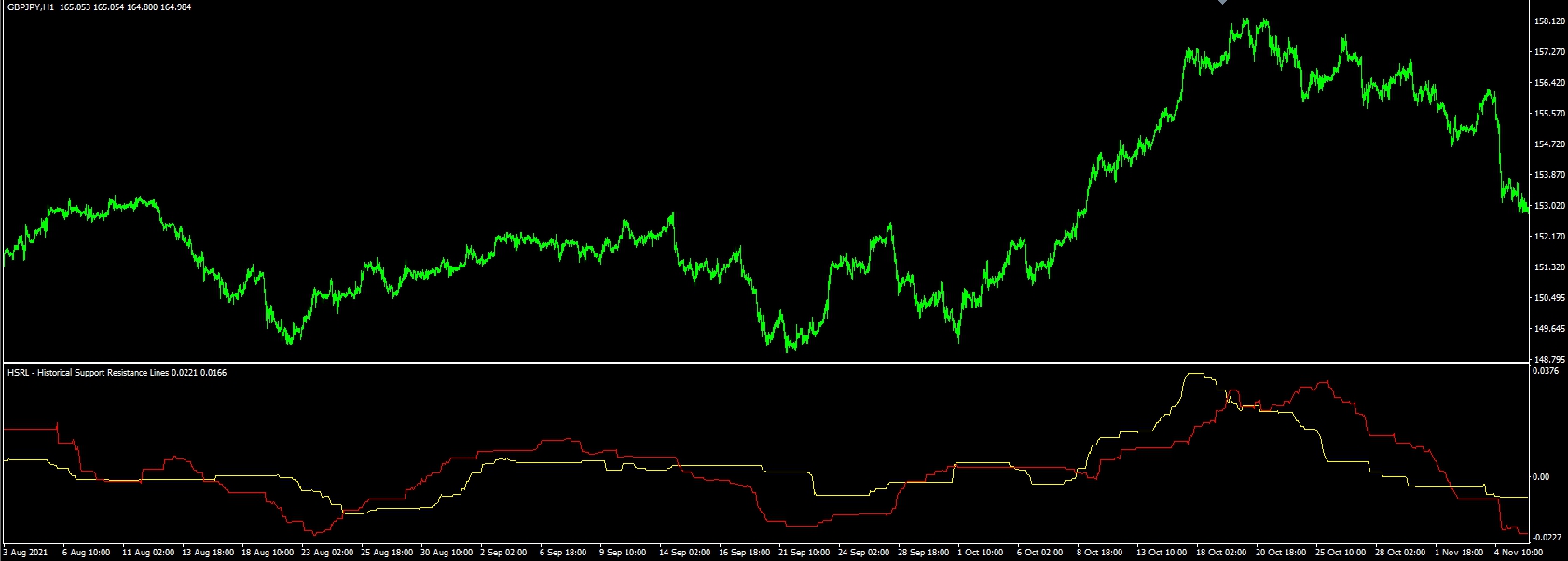Click the 6 Aug 10:00 time label
The image size is (1568, 561).
point(87,553)
